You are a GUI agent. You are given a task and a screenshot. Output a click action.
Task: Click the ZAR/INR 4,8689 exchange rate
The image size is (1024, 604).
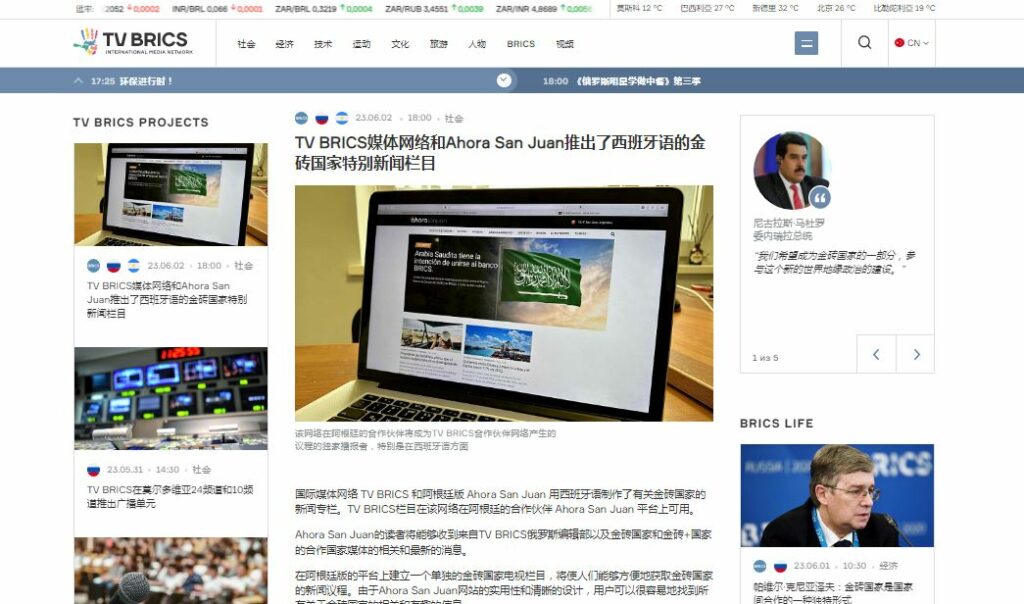(544, 8)
